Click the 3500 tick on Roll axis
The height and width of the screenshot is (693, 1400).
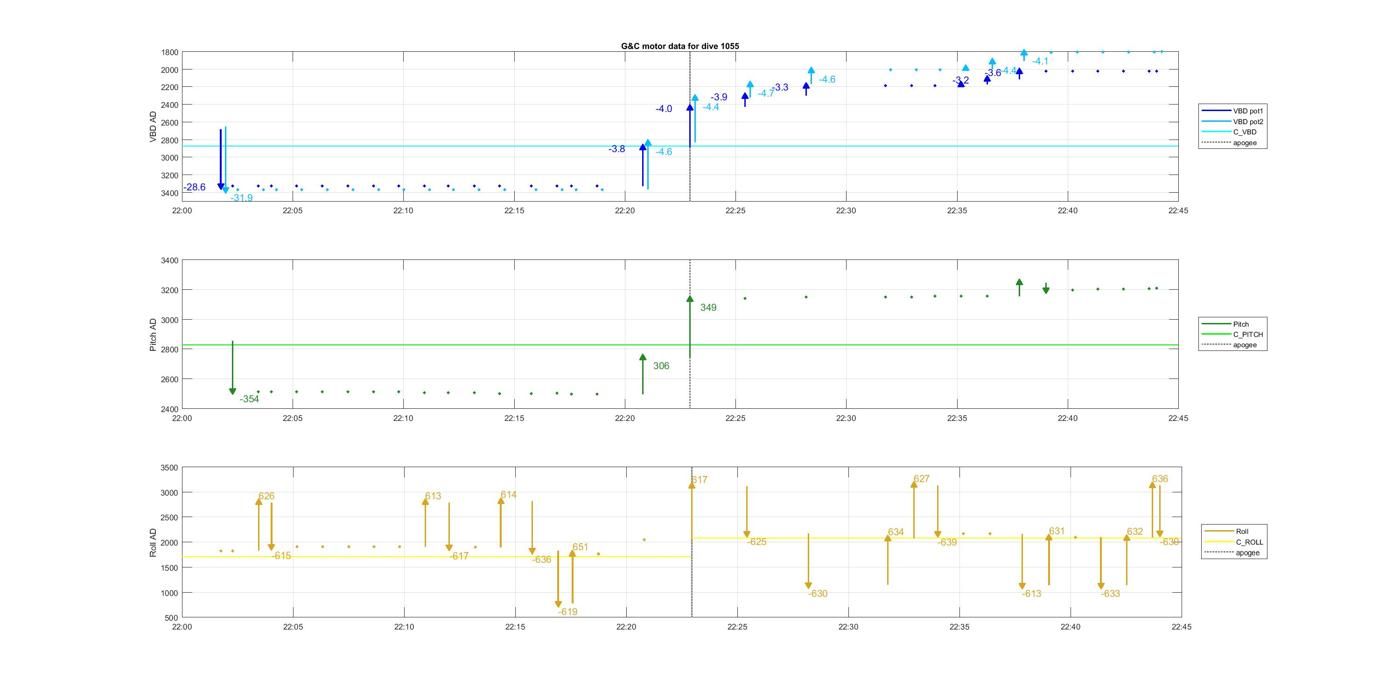pos(171,468)
